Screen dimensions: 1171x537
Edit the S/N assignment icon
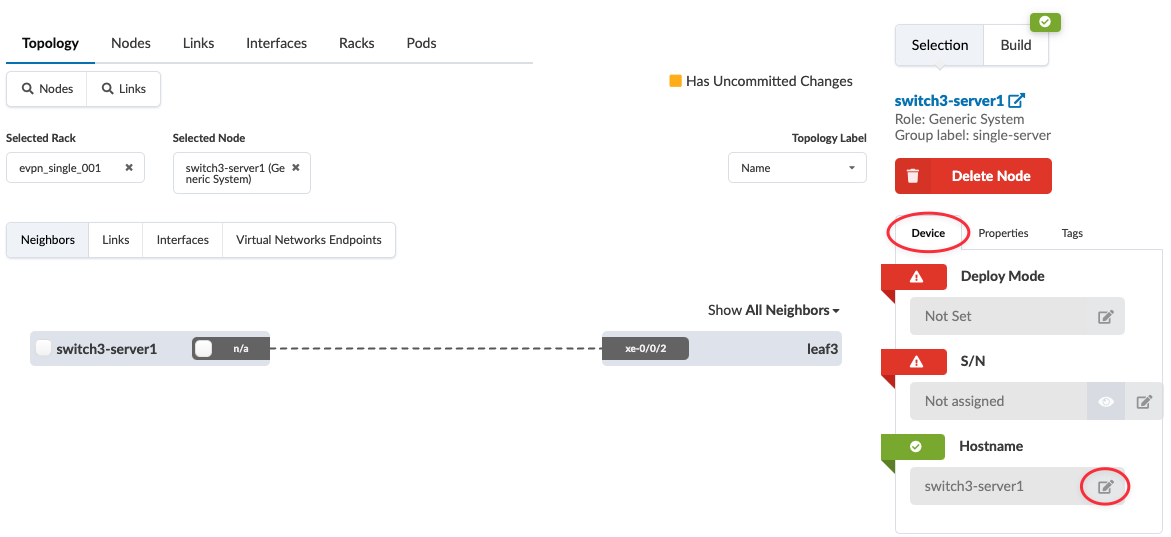pos(1144,402)
